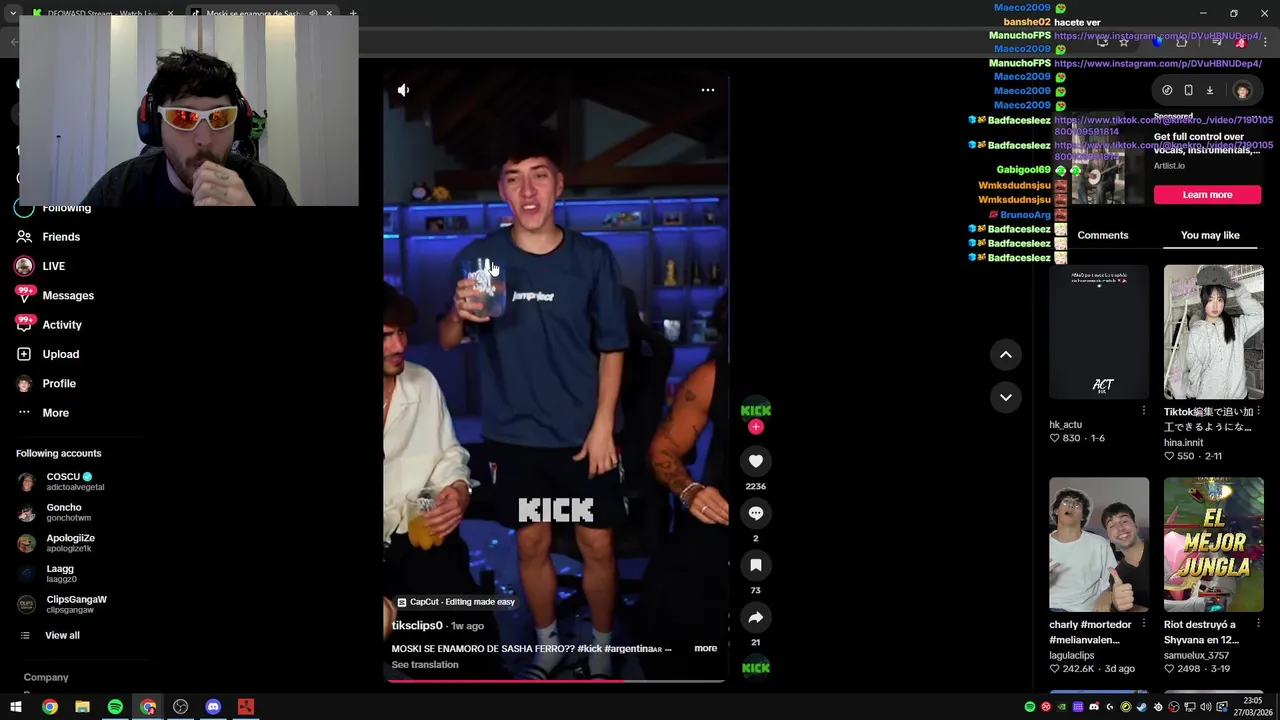Click the CapCut editing made easy tag
Screen dimensions: 1280x720
tap(456, 602)
